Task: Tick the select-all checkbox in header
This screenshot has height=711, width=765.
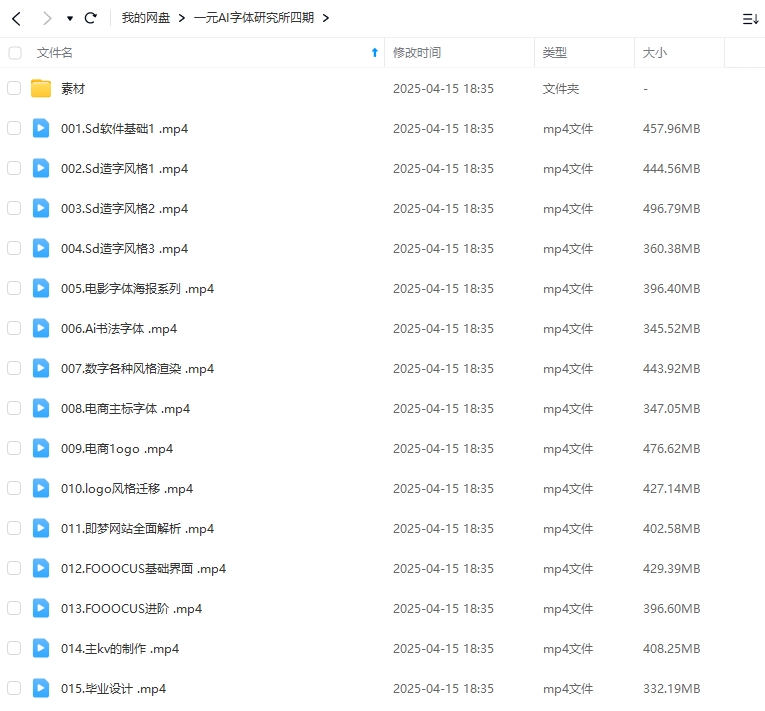Action: 14,52
